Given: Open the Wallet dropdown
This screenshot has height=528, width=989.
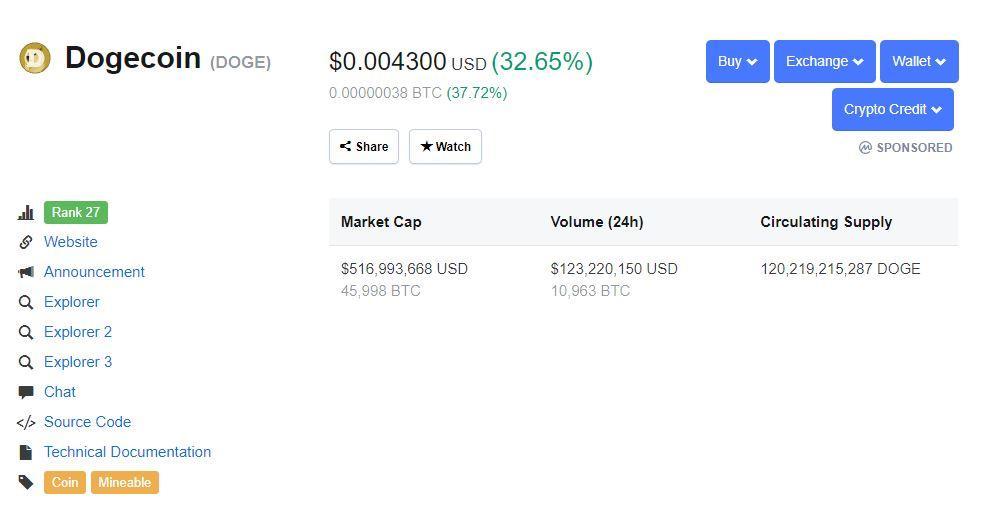Looking at the screenshot, I should pyautogui.click(x=919, y=61).
